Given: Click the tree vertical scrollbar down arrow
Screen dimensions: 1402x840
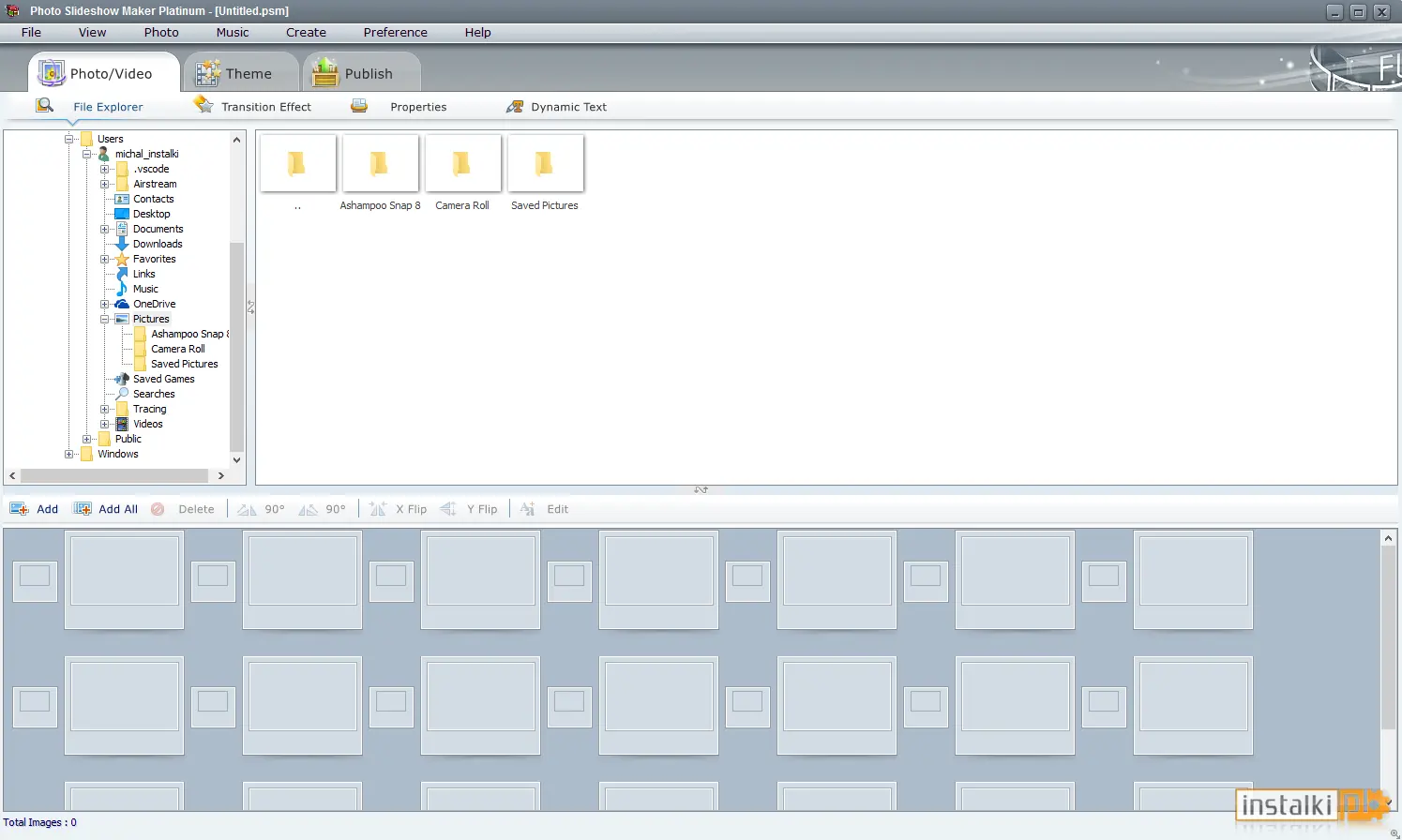Looking at the screenshot, I should point(236,459).
